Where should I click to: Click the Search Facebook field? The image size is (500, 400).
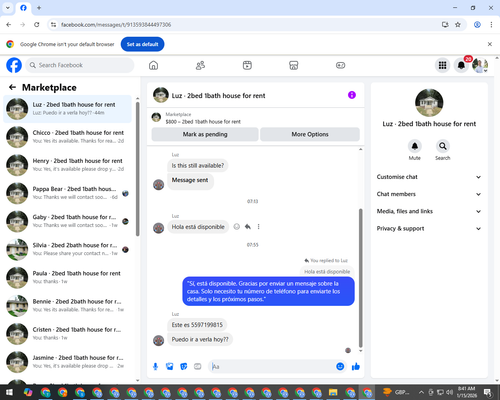pos(80,65)
